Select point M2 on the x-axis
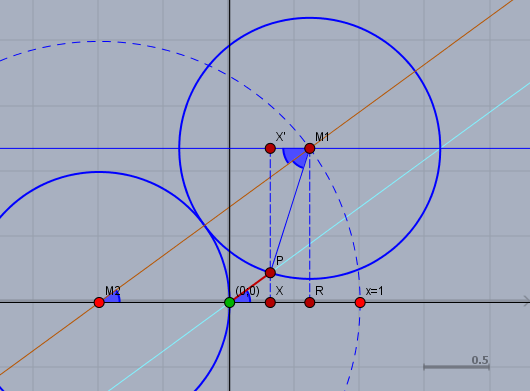Viewport: 530px width, 391px height. (99, 302)
